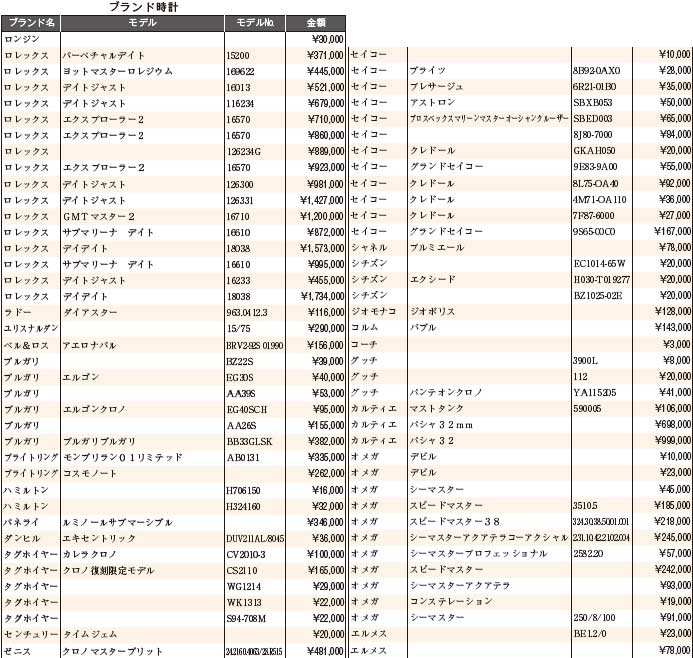
Task: Click model number BB33GLSK
Action: [x=249, y=441]
